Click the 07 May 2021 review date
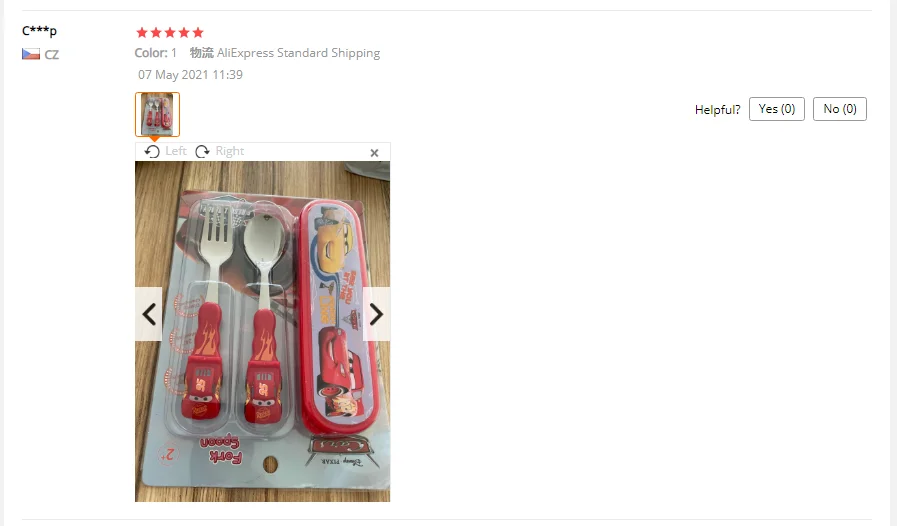The image size is (897, 526). [190, 74]
